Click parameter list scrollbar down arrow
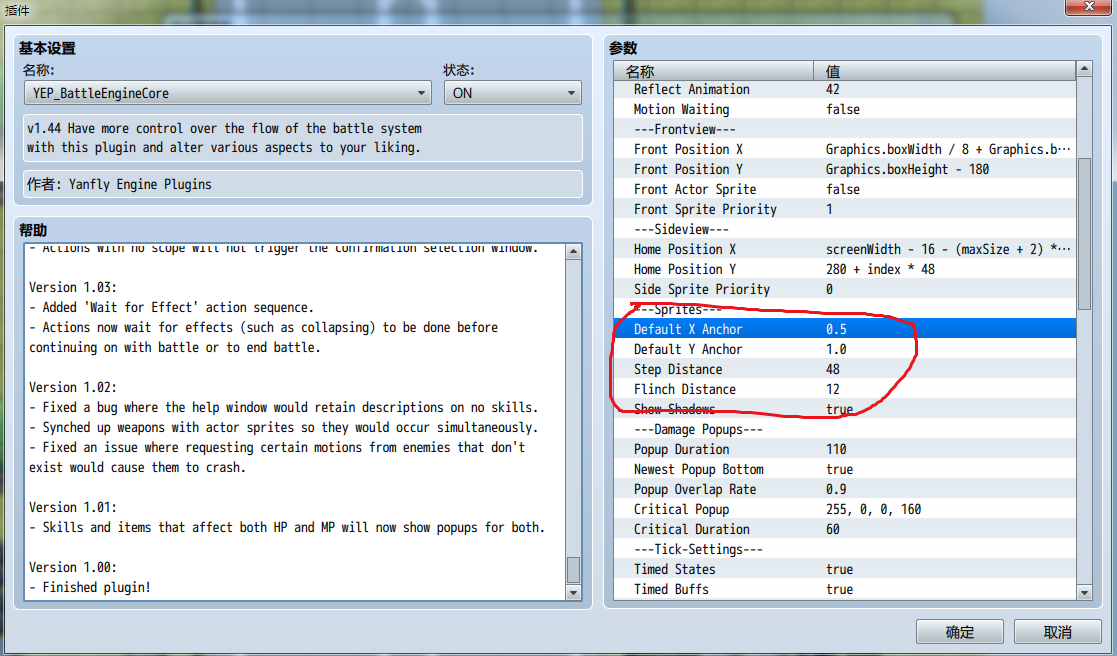 (1084, 593)
